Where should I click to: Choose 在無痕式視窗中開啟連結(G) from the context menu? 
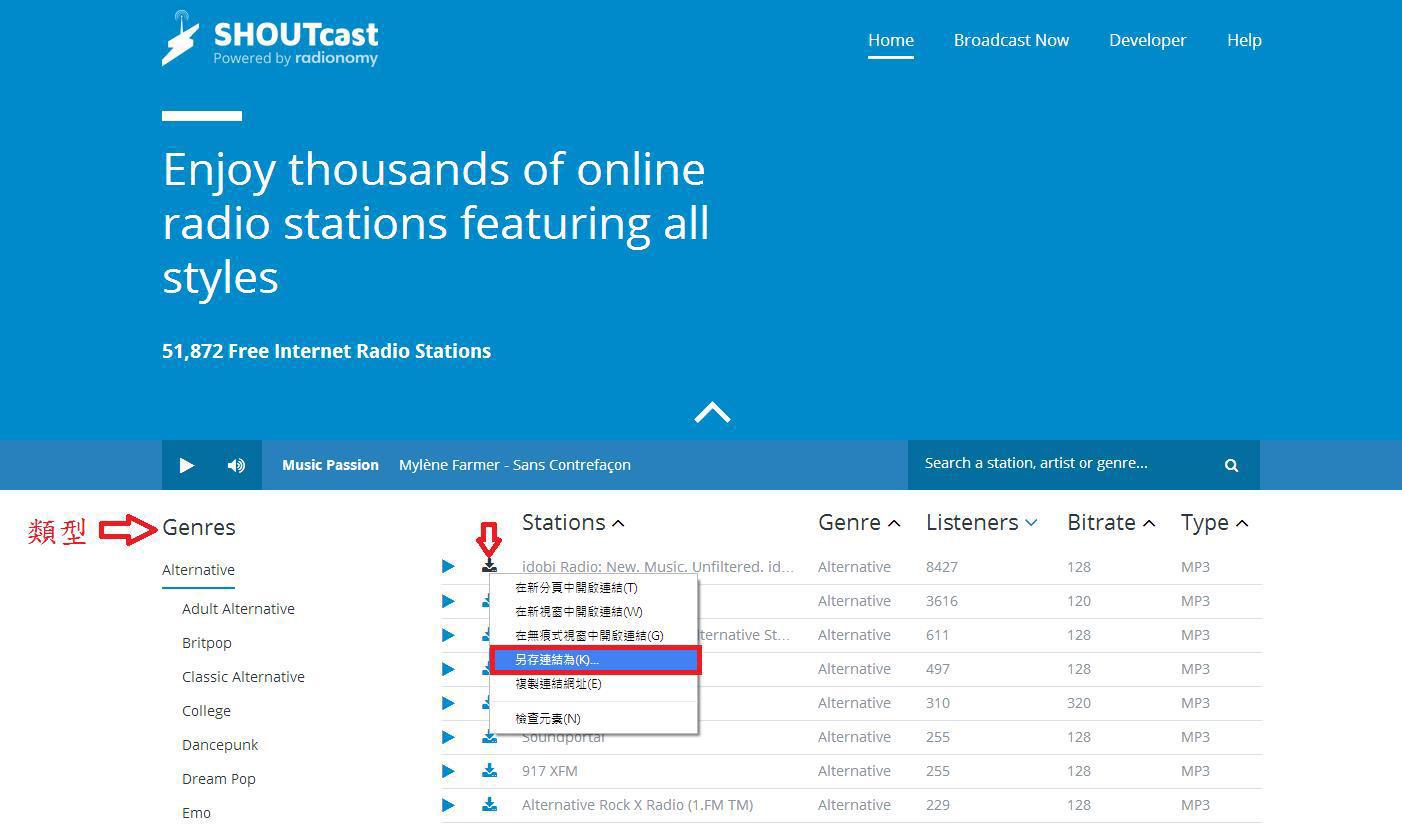point(594,636)
